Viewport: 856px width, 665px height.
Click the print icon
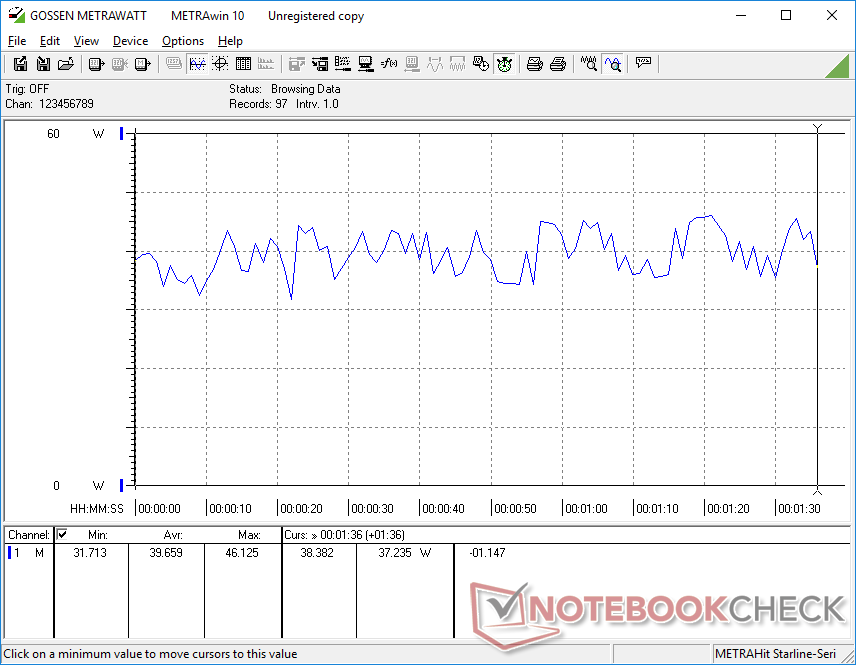[557, 64]
